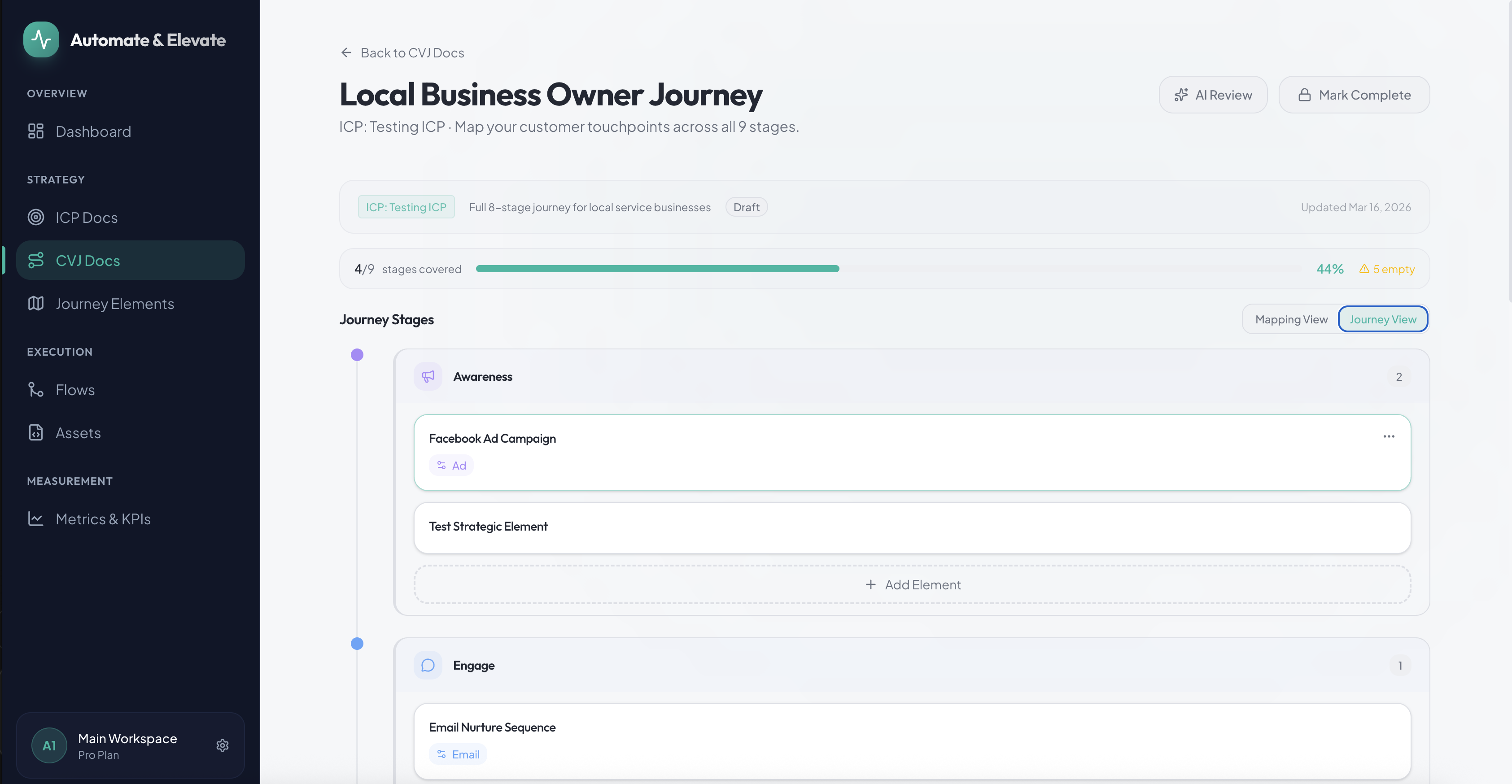
Task: Add Element to the Awareness stage
Action: click(912, 584)
